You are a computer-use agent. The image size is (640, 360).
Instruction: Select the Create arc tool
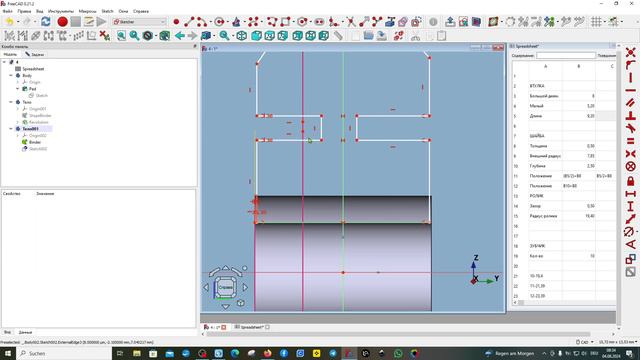coord(202,22)
